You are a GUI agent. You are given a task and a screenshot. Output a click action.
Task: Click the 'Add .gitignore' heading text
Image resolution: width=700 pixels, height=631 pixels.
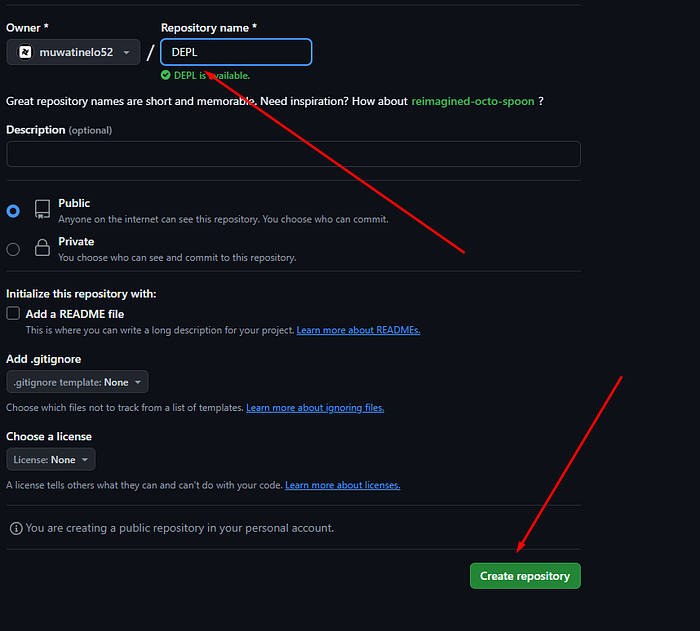(x=44, y=359)
